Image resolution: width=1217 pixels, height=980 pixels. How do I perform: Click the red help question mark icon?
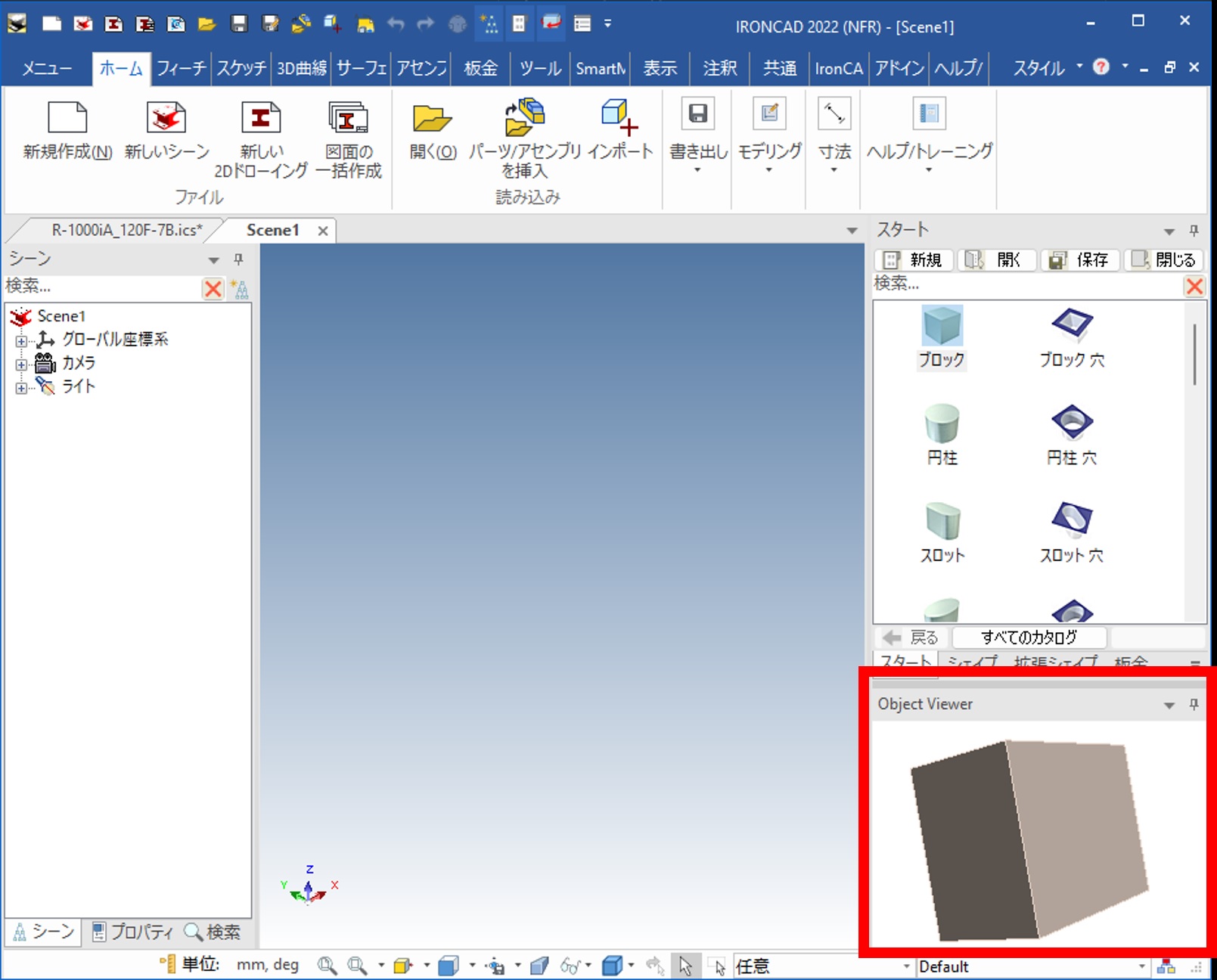pos(1101,67)
